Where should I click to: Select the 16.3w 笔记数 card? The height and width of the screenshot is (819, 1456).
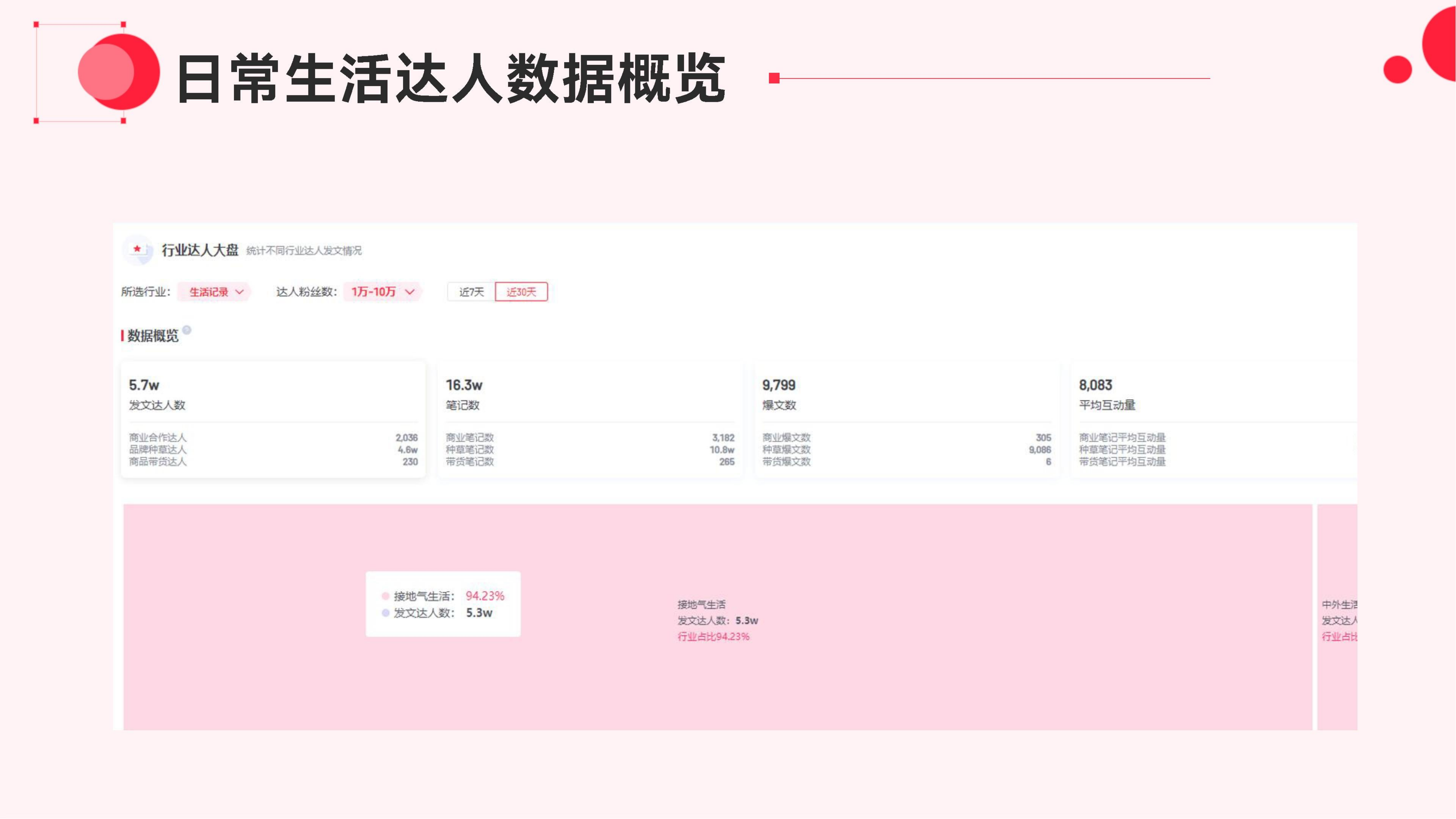click(x=590, y=420)
